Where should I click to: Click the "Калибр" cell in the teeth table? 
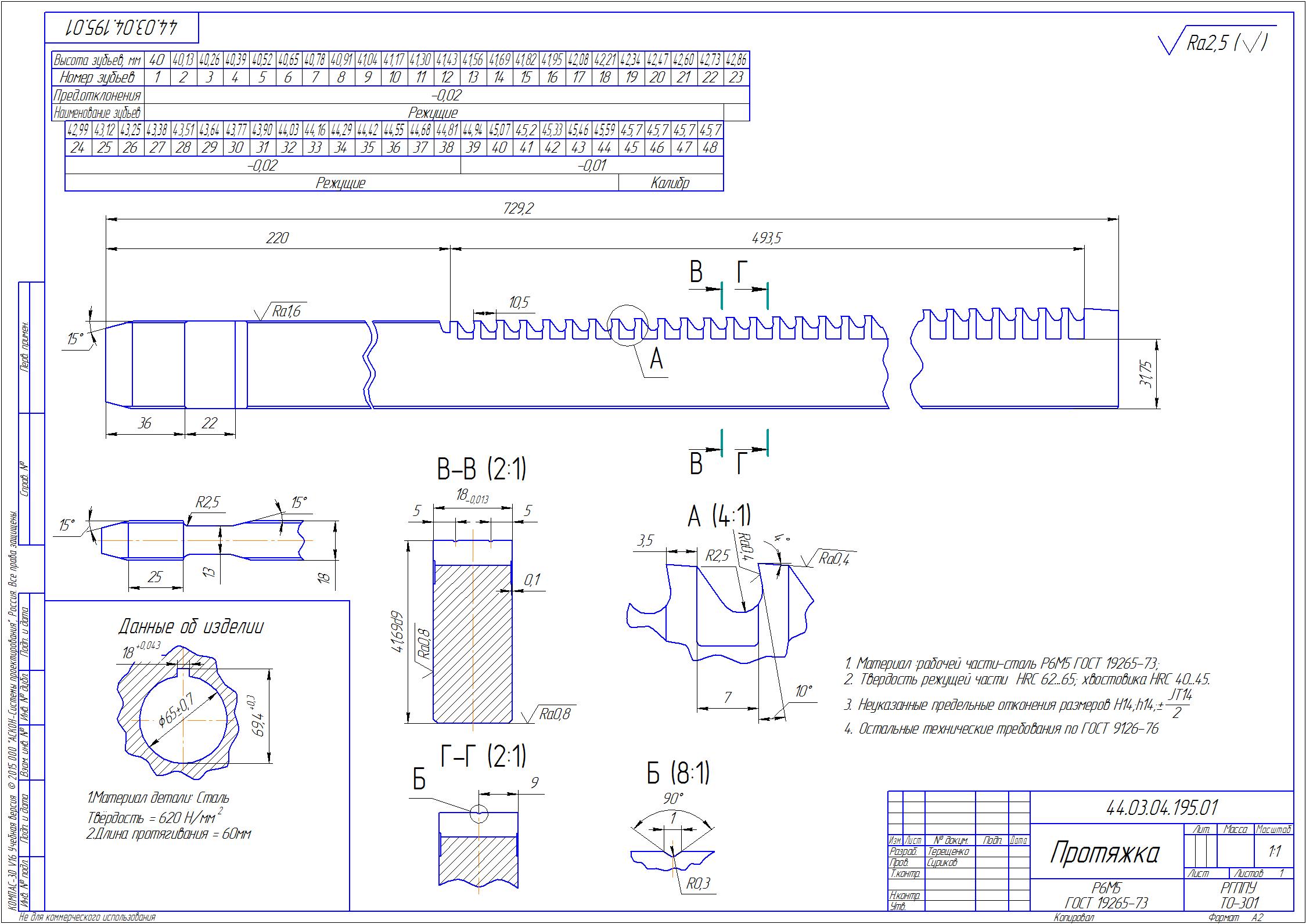(670, 183)
